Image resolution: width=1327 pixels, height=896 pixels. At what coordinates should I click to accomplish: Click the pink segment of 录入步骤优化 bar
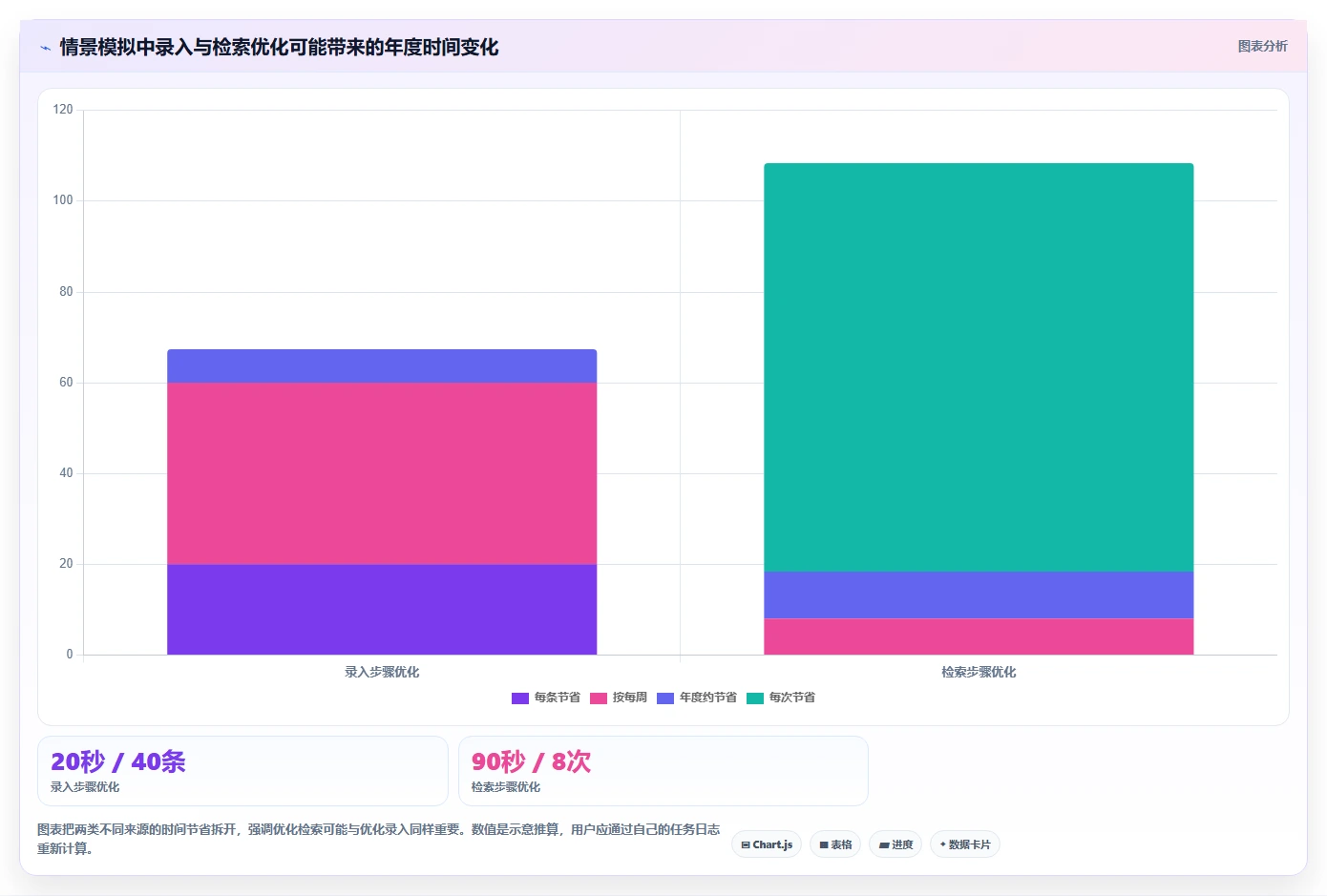pos(382,473)
